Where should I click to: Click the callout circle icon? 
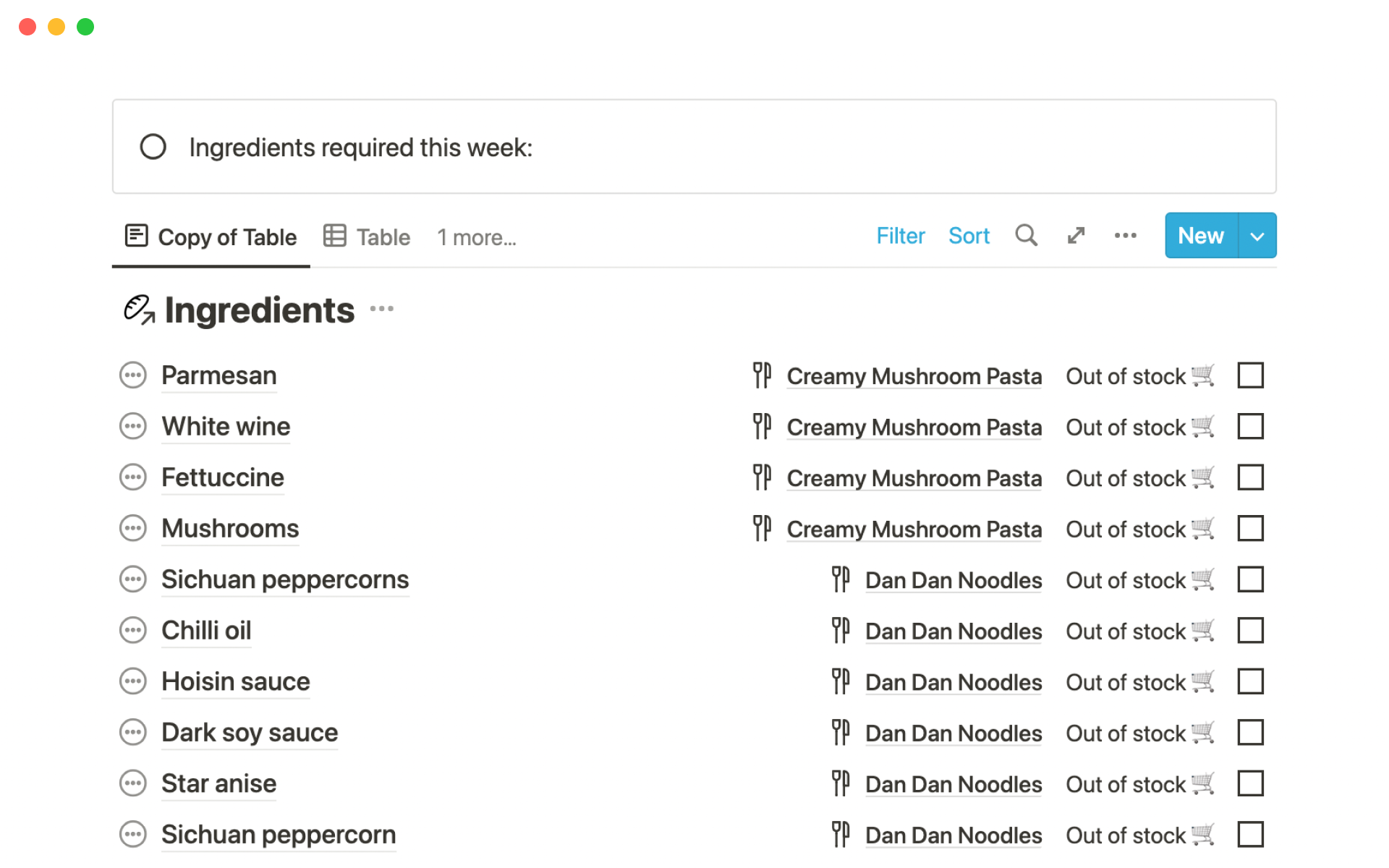(x=153, y=147)
